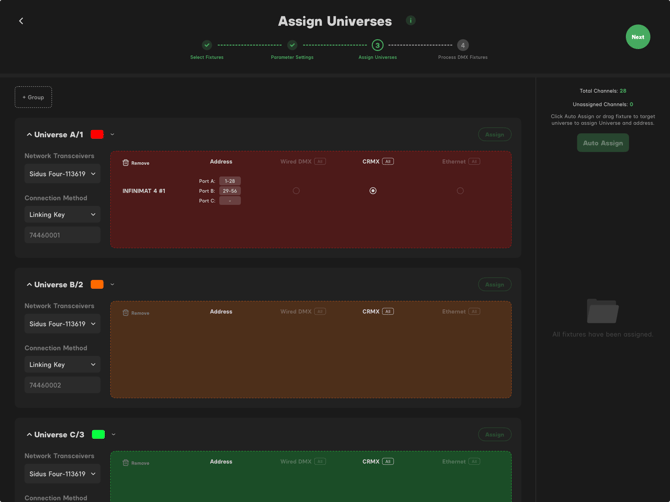
Task: Open Network Transceivers dropdown in Universe A/1
Action: [62, 173]
